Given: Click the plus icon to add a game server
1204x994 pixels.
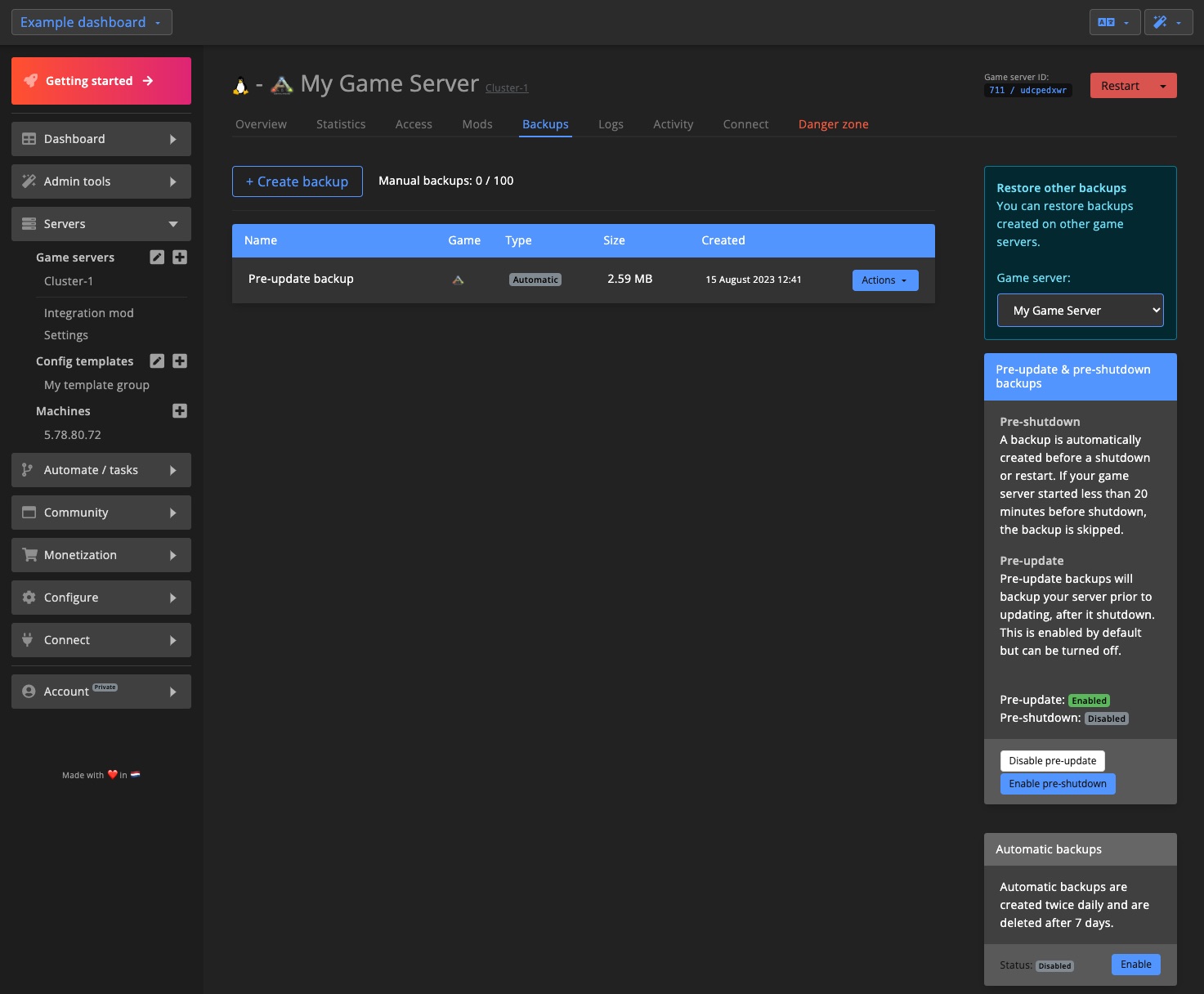Looking at the screenshot, I should (x=180, y=257).
